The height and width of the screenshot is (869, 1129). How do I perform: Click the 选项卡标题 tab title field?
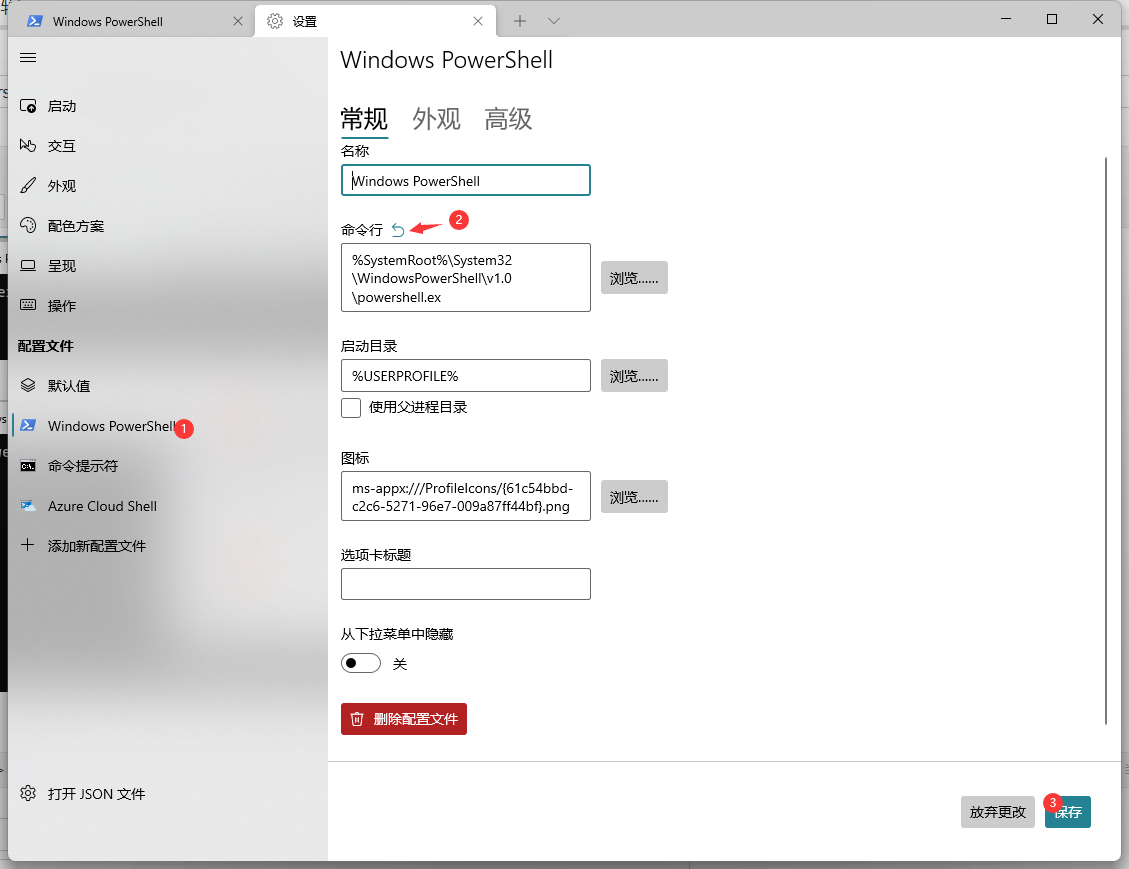coord(466,584)
